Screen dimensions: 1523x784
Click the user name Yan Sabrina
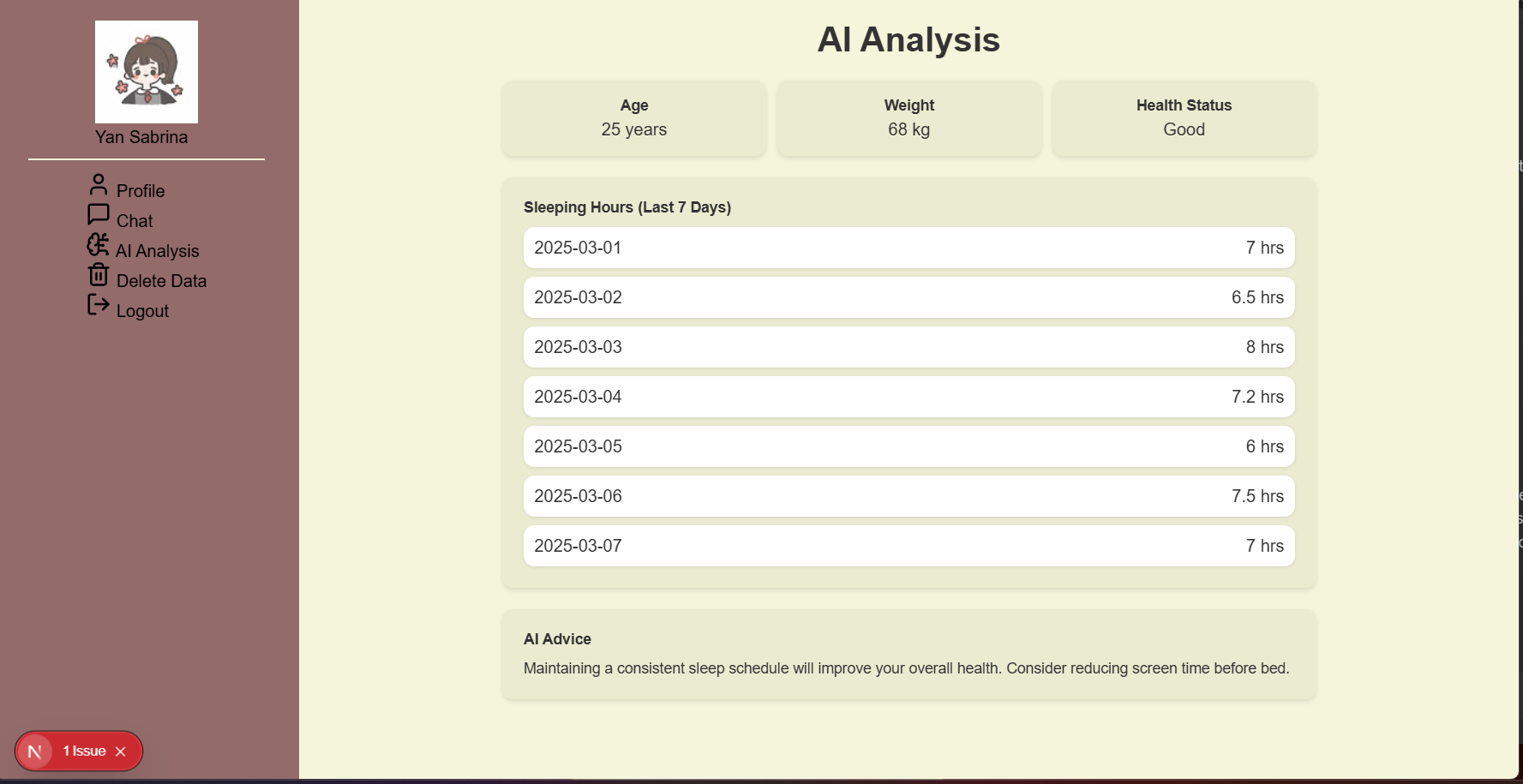[x=141, y=137]
